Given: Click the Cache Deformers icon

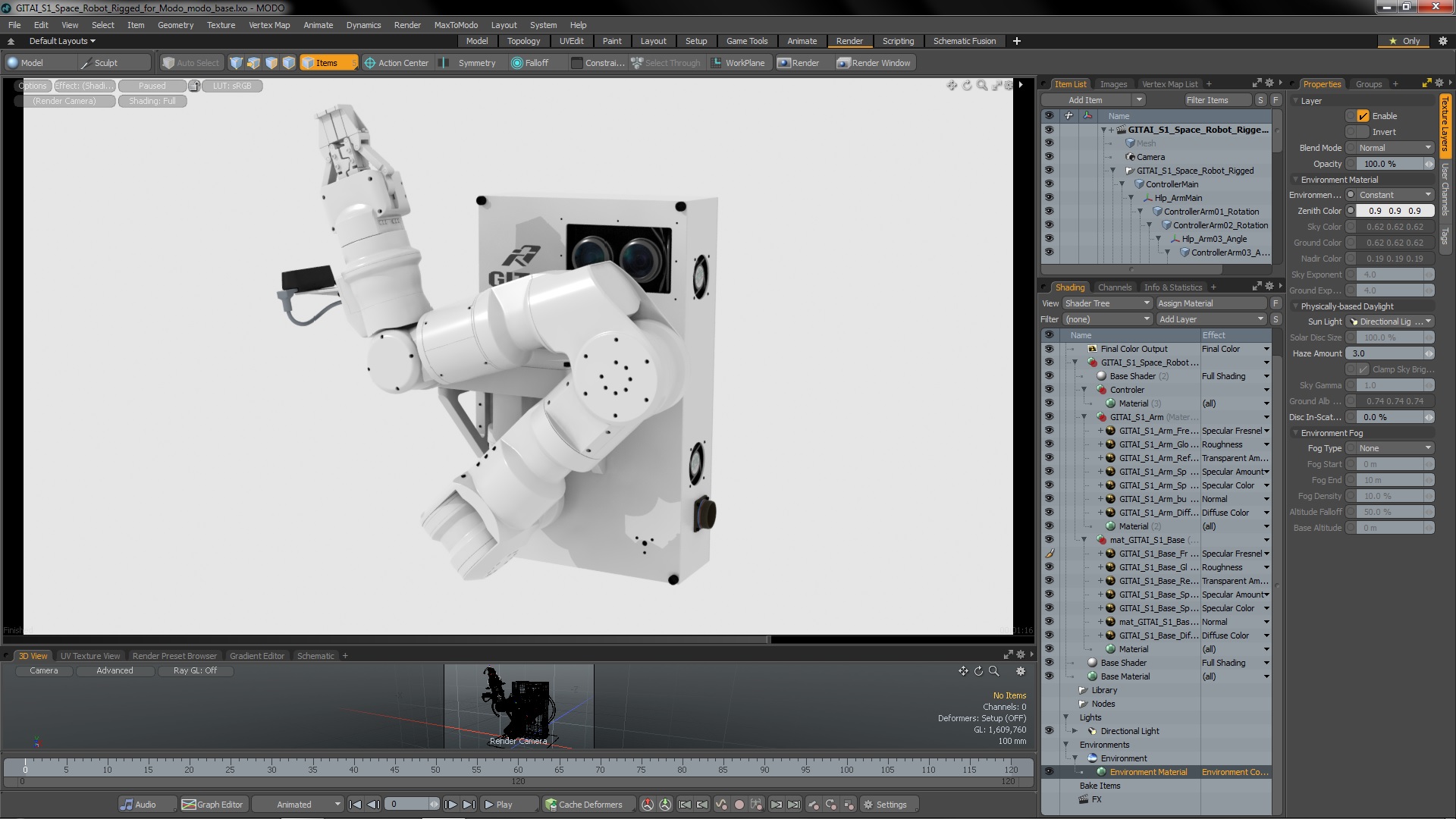Looking at the screenshot, I should point(551,805).
